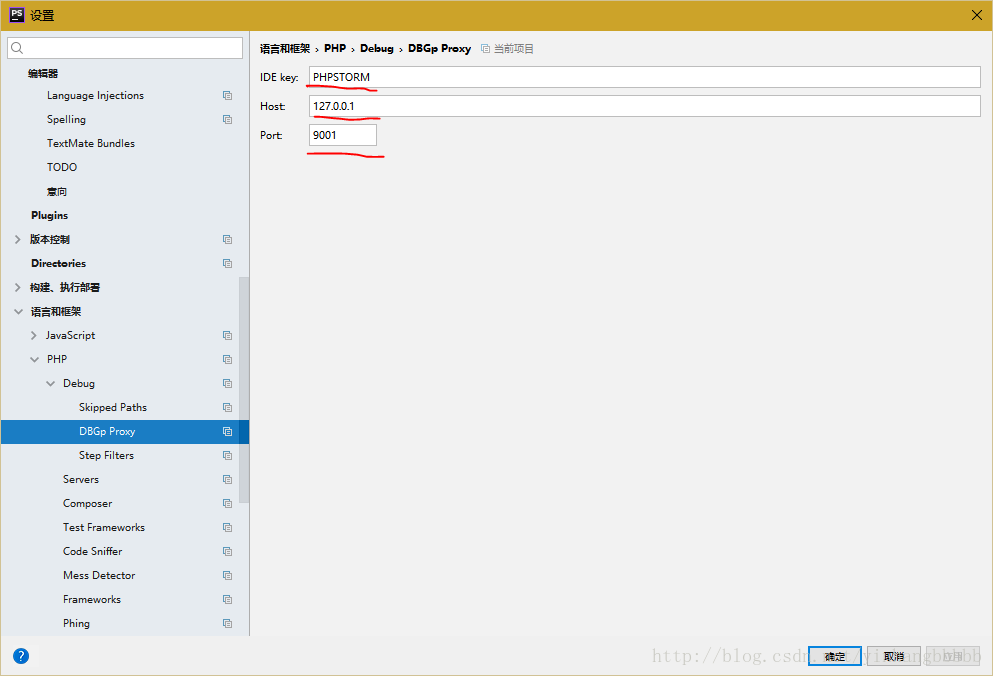This screenshot has height=676, width=993.
Task: Click project-level icon beside Language Injections
Action: (x=227, y=96)
